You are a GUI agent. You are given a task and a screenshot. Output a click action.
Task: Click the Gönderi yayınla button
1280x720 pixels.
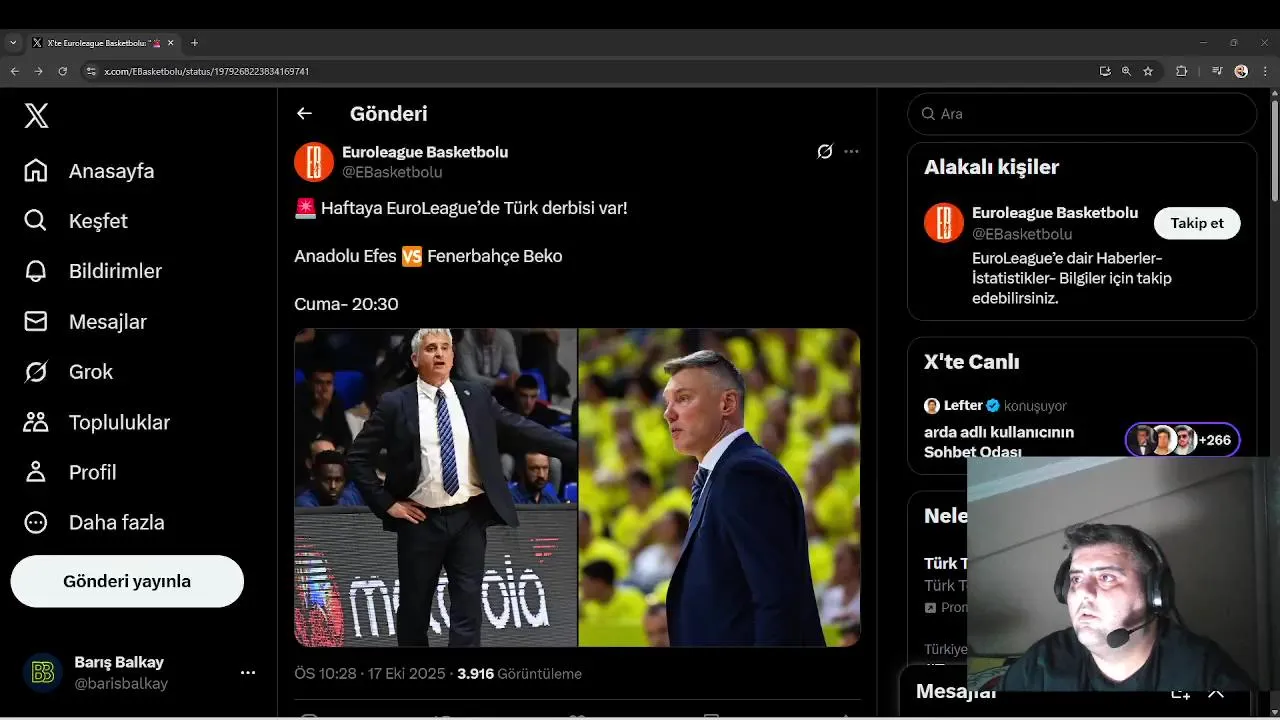127,581
